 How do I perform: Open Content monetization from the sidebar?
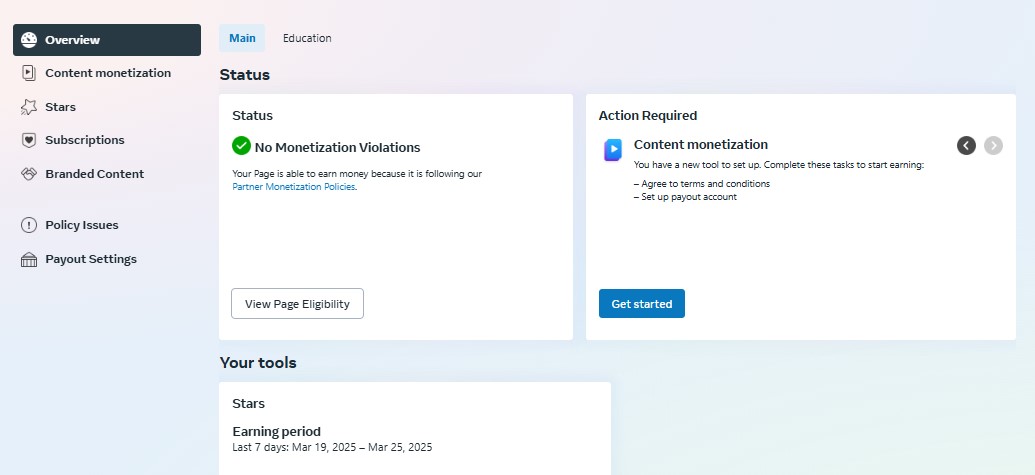coord(107,73)
